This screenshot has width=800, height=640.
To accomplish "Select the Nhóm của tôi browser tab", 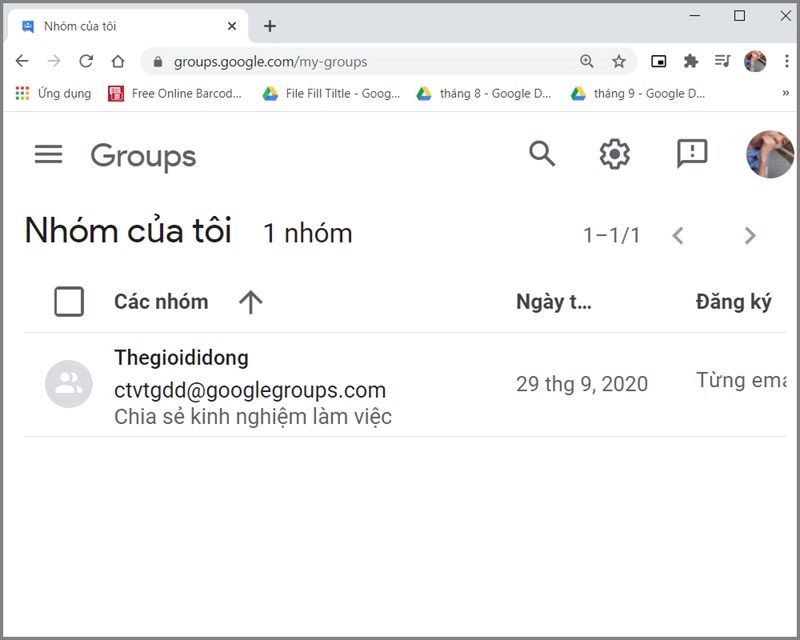I will 128,26.
